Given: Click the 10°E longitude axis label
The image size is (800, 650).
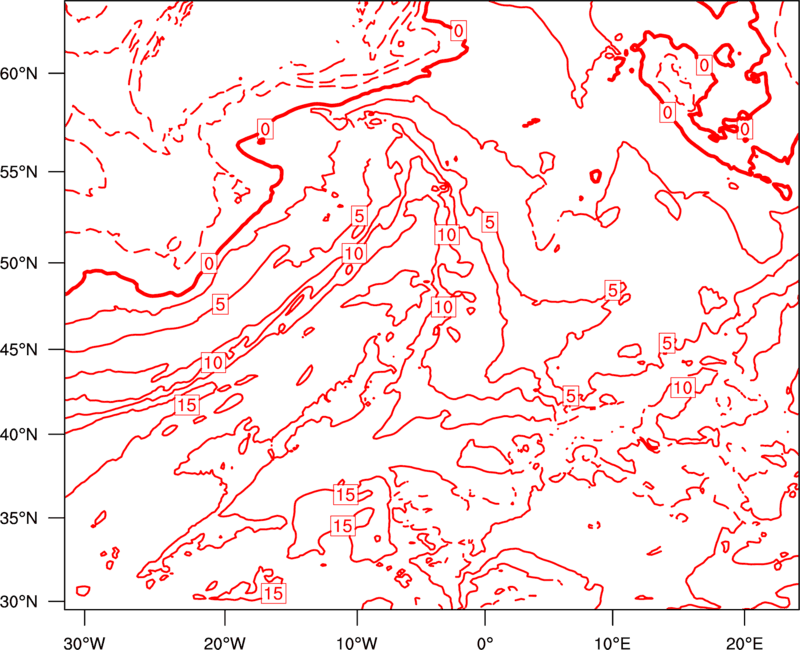Looking at the screenshot, I should pos(612,642).
